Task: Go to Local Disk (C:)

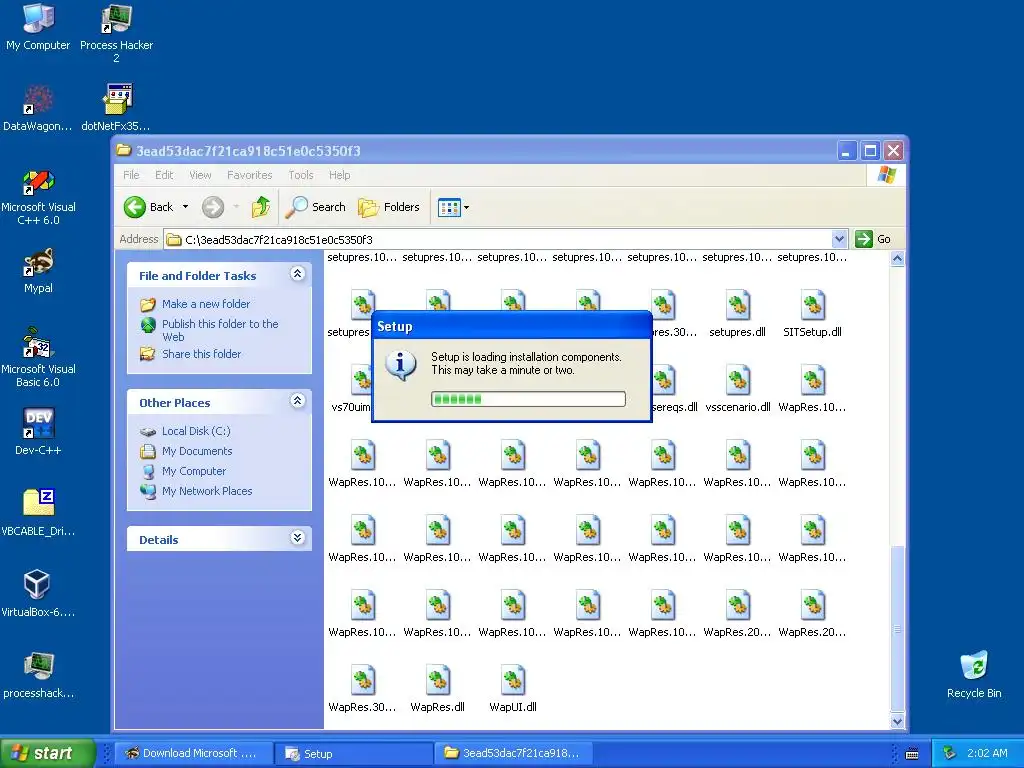Action: tap(196, 431)
